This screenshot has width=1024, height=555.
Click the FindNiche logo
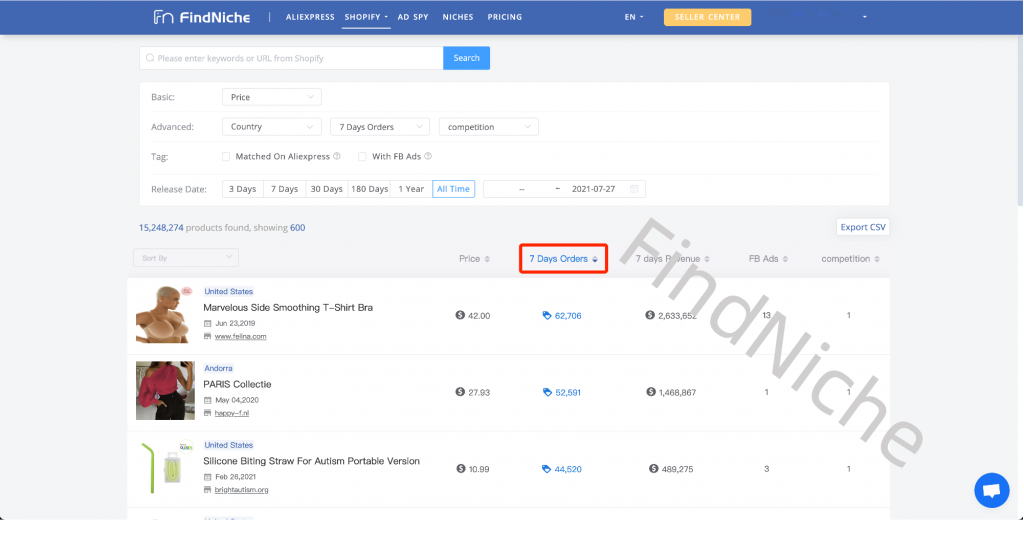click(x=202, y=17)
